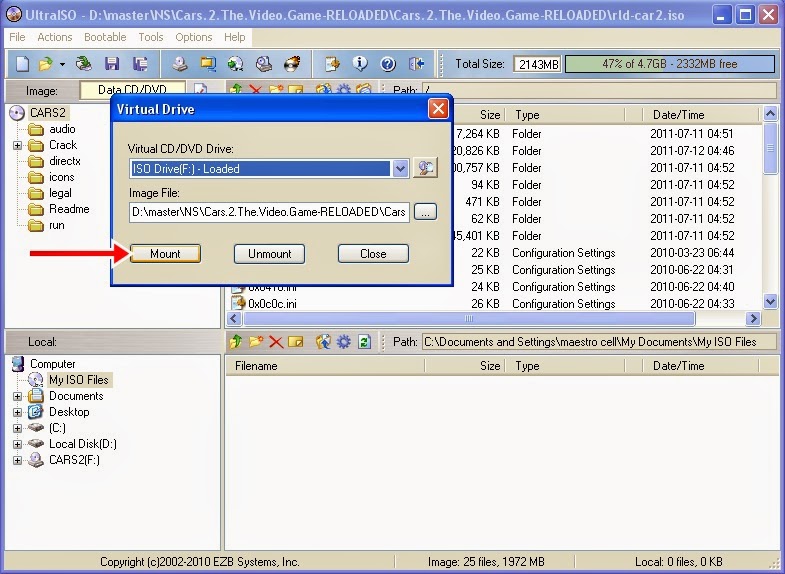Click the 0x0c0c.ini file row
The image size is (785, 574).
495,304
